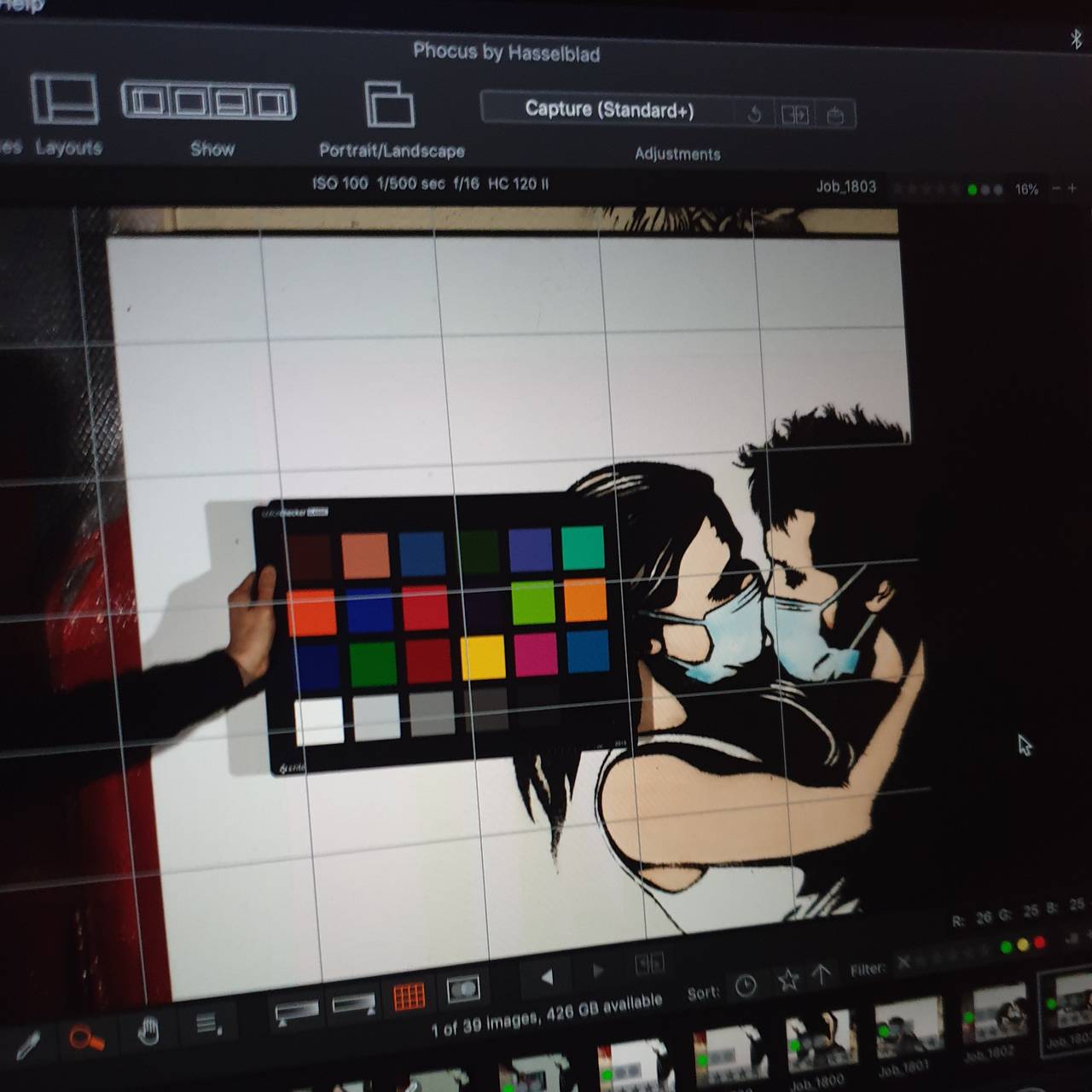Click the Adjustments label under preset bar
The width and height of the screenshot is (1092, 1092).
click(x=677, y=154)
